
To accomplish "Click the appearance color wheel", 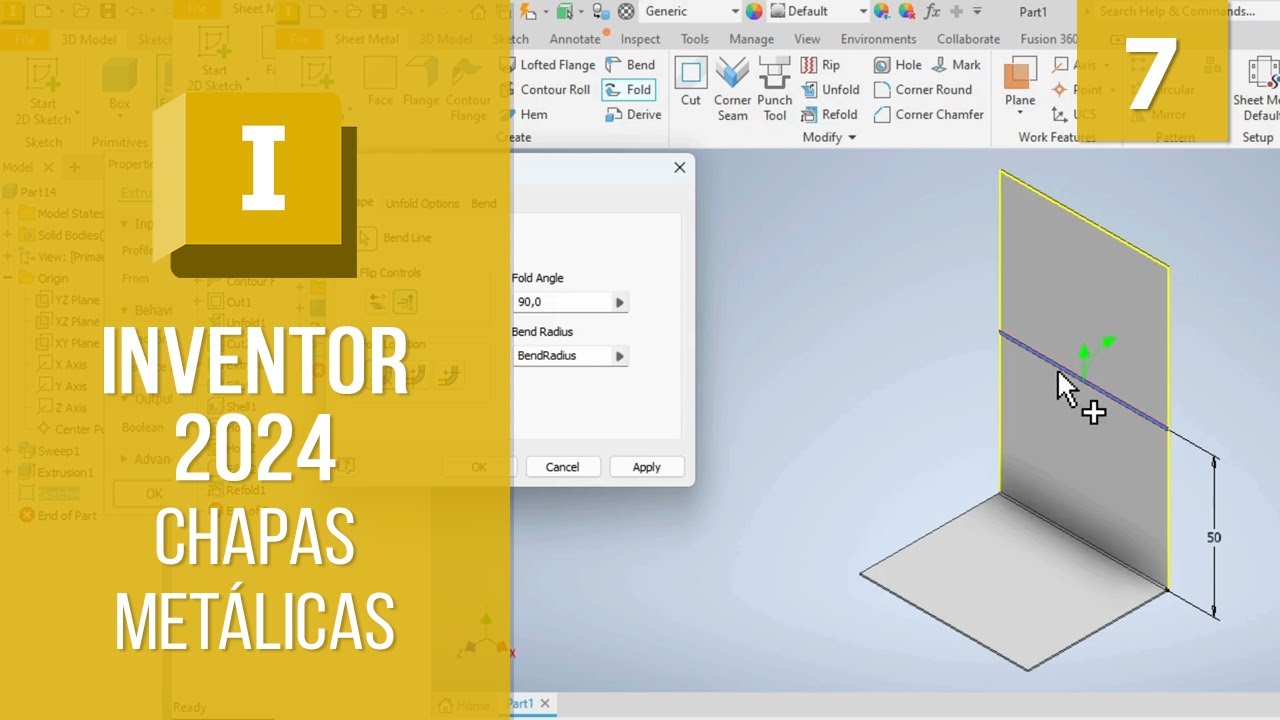I will coord(754,11).
